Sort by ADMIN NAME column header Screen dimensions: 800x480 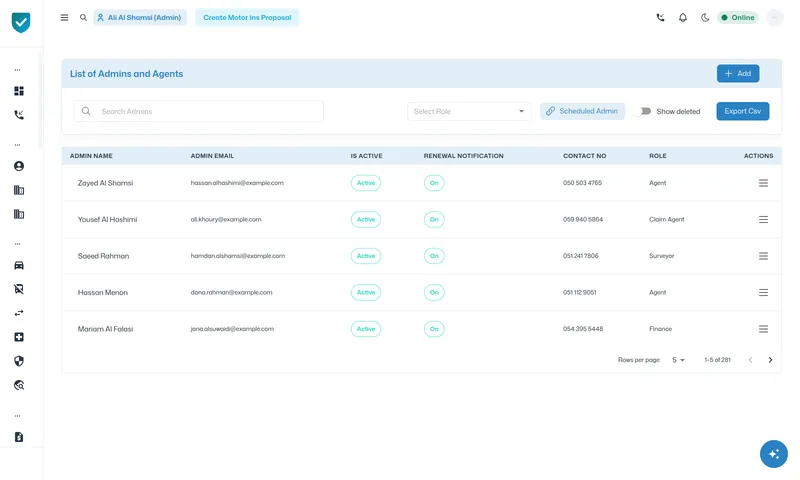pyautogui.click(x=91, y=156)
